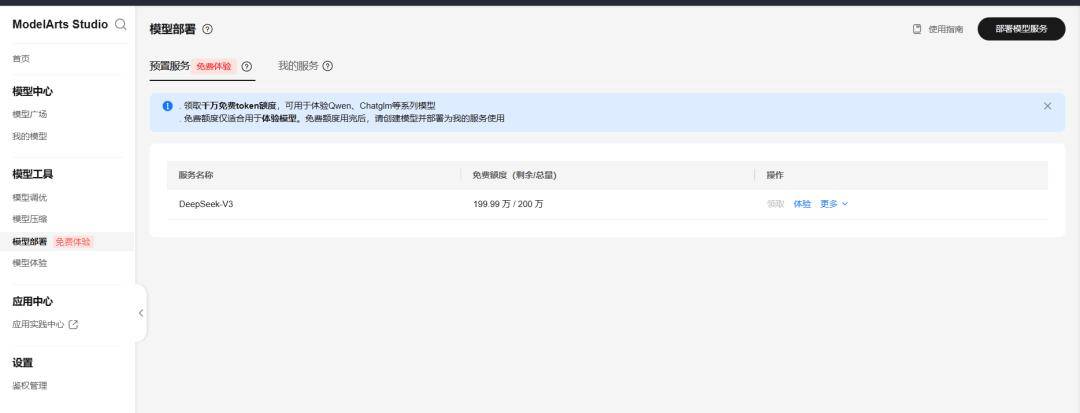Click the search icon beside ModelArts Studio
This screenshot has height=413, width=1080.
click(121, 25)
